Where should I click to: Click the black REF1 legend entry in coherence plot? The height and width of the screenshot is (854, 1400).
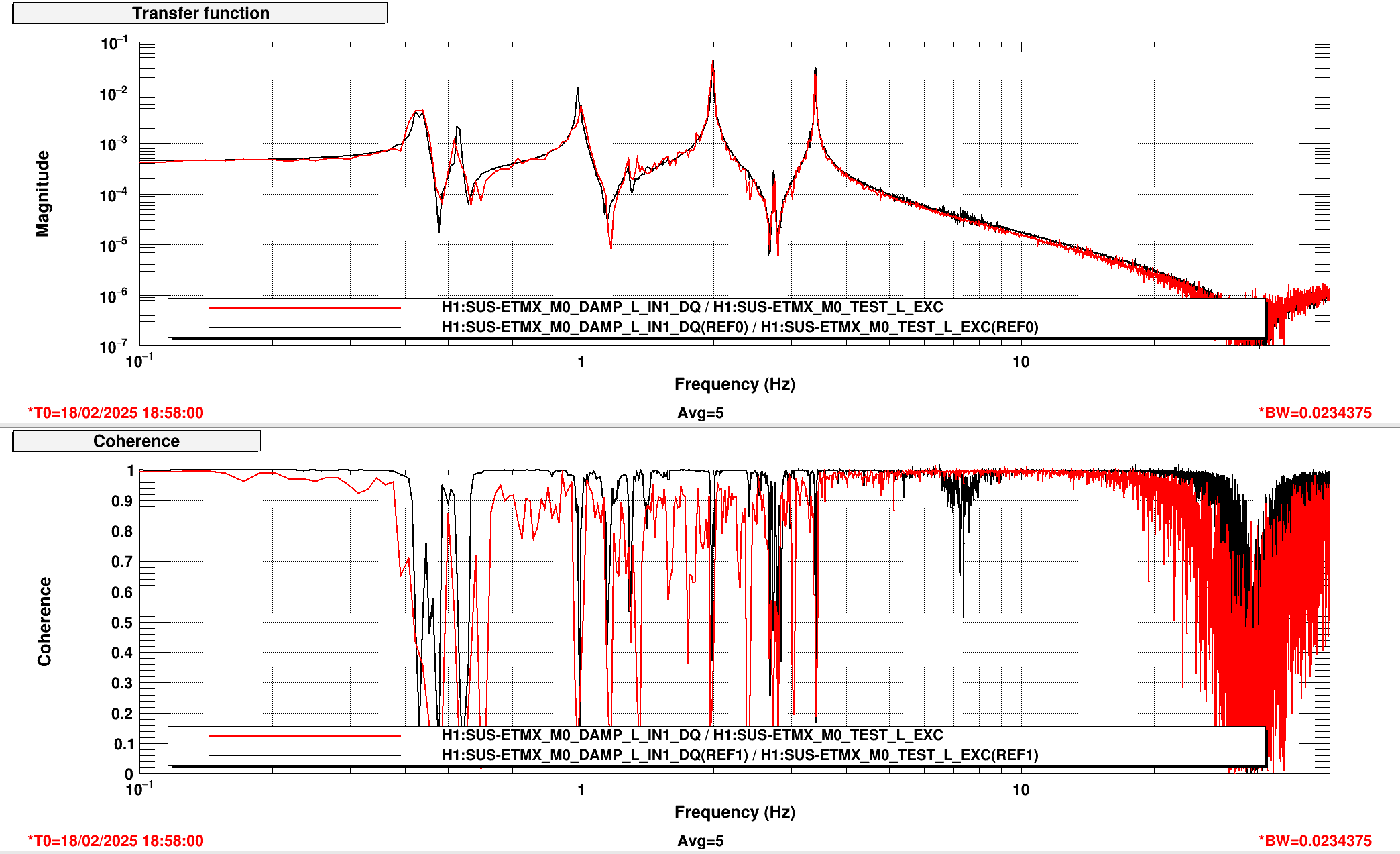tap(740, 755)
